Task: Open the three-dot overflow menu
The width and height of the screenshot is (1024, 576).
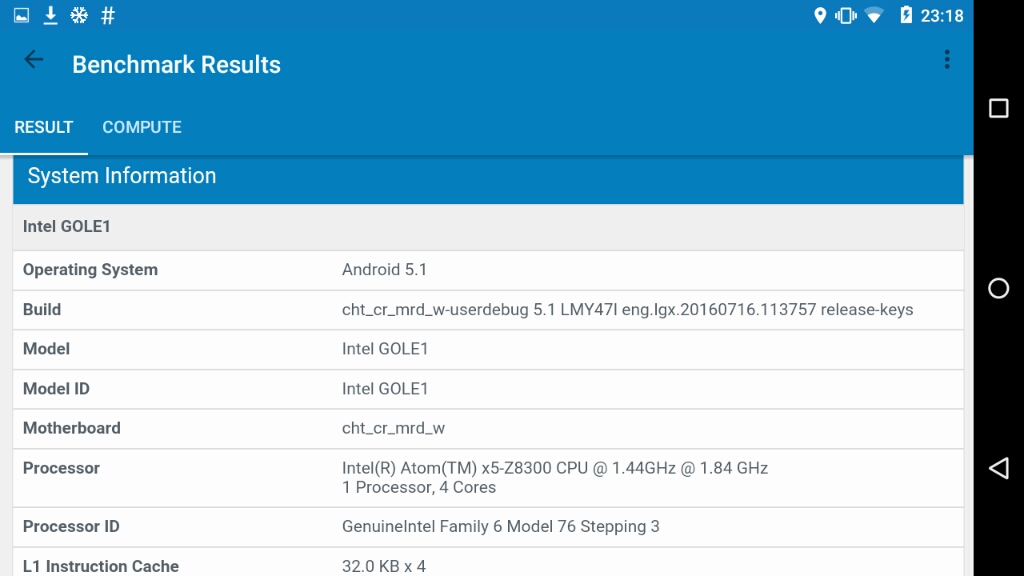Action: pyautogui.click(x=946, y=60)
